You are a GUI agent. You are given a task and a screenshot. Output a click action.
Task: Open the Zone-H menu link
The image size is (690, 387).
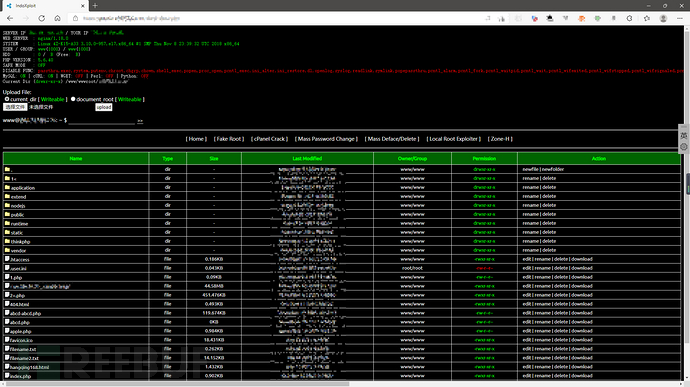[500, 139]
